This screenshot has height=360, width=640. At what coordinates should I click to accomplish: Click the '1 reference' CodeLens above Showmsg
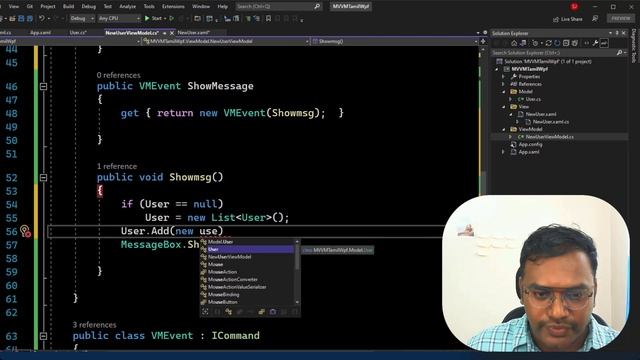point(117,167)
